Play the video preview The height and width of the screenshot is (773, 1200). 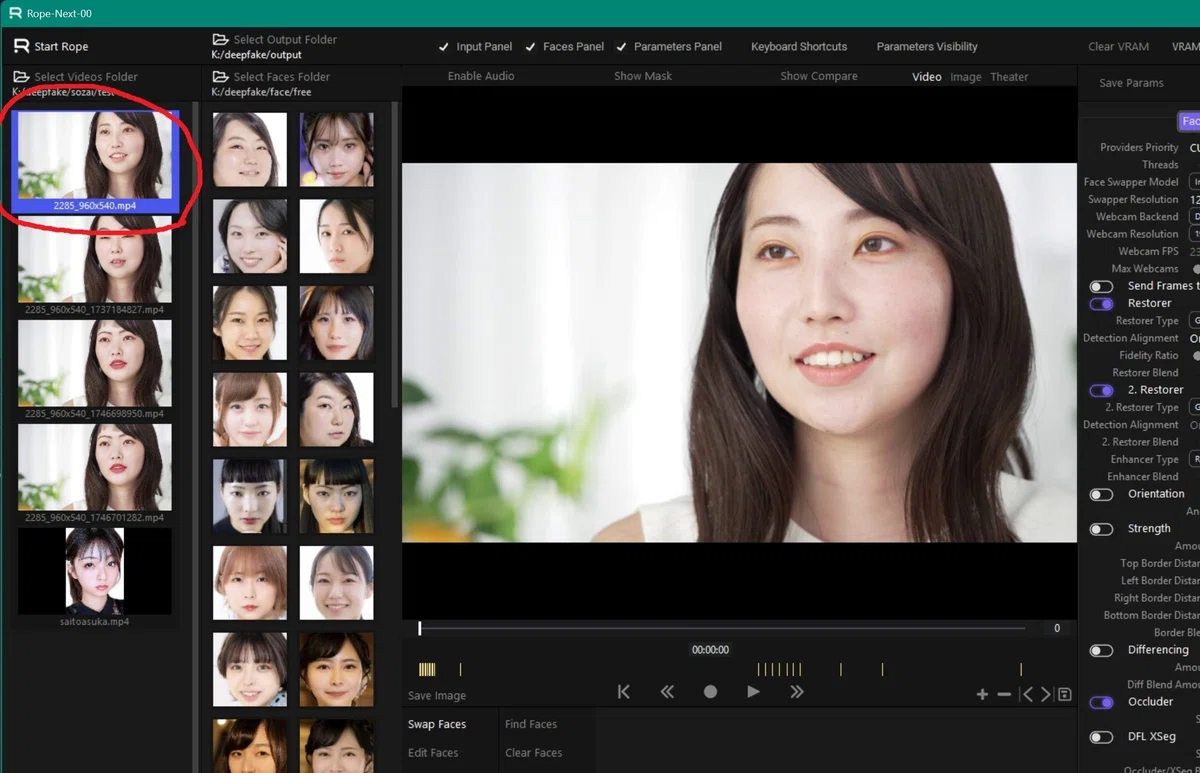click(753, 692)
